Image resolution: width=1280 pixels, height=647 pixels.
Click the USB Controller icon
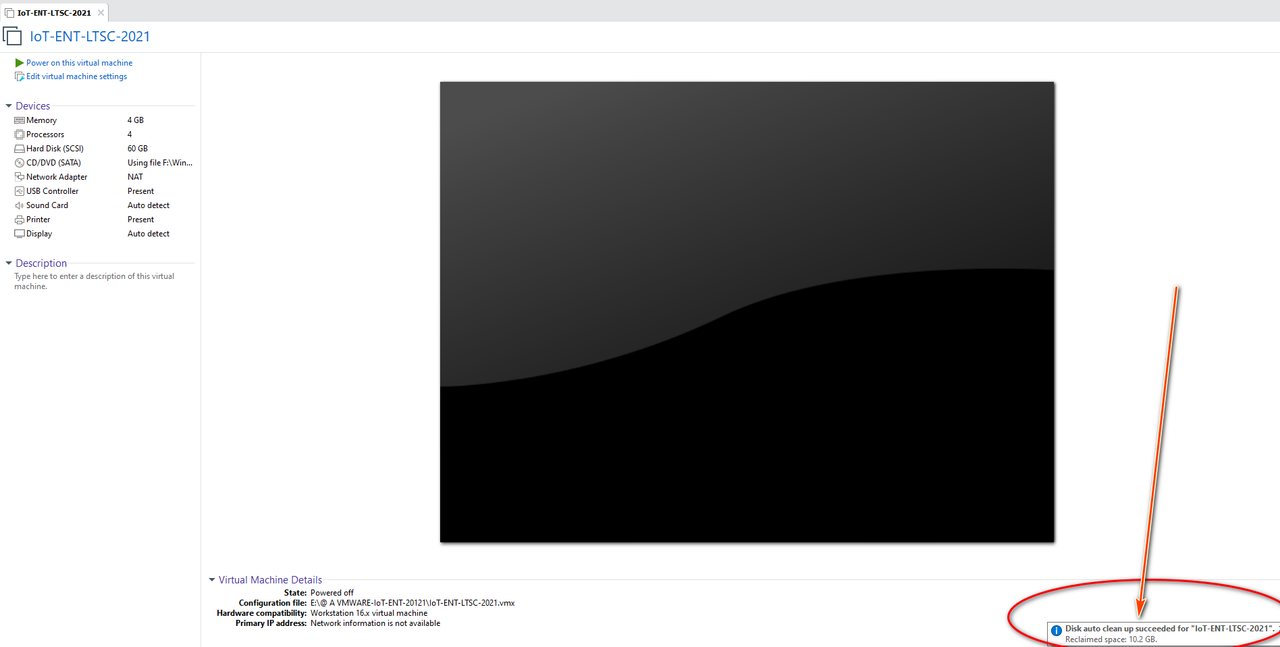(19, 191)
